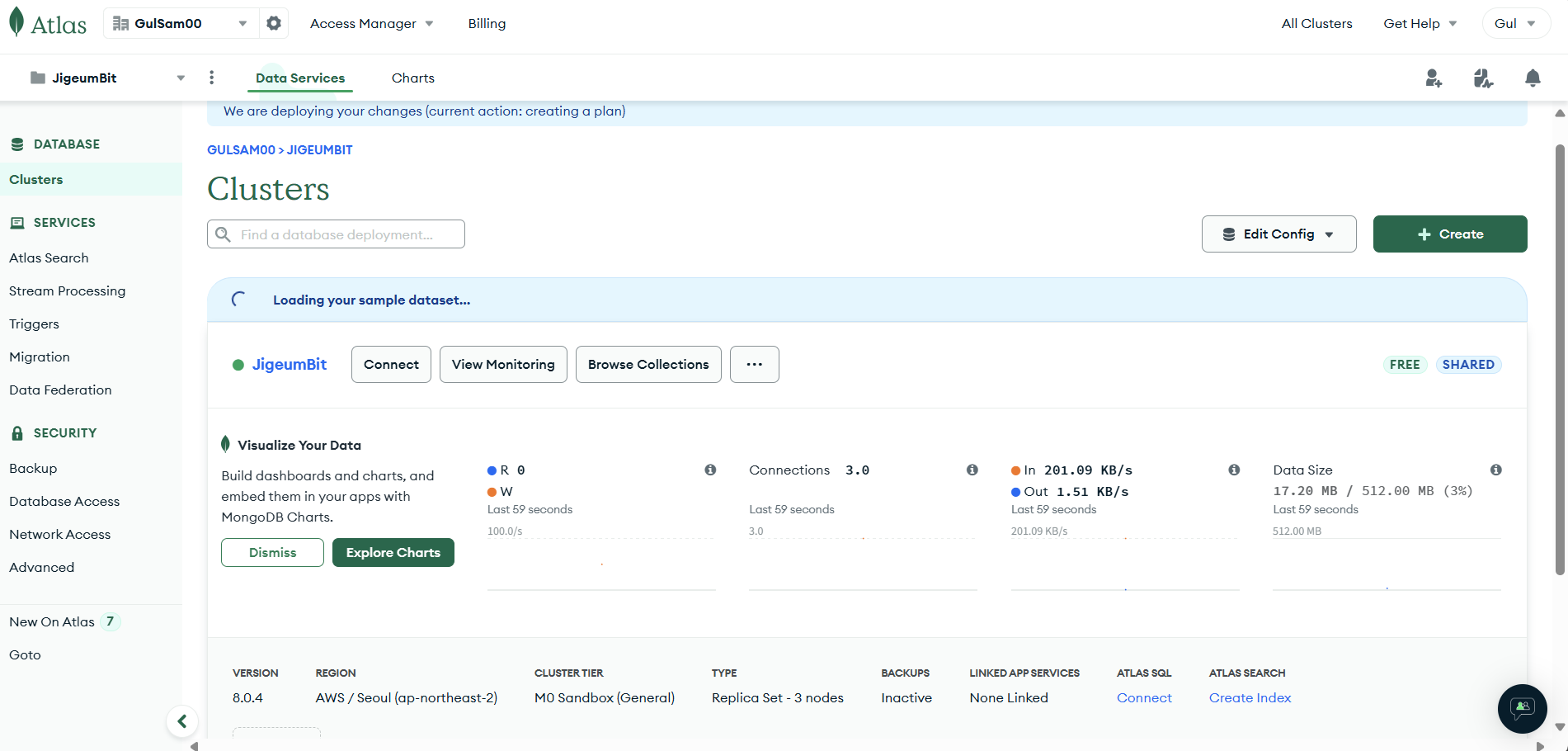The image size is (1568, 751).
Task: Open project options three-dot menu
Action: pyautogui.click(x=212, y=78)
